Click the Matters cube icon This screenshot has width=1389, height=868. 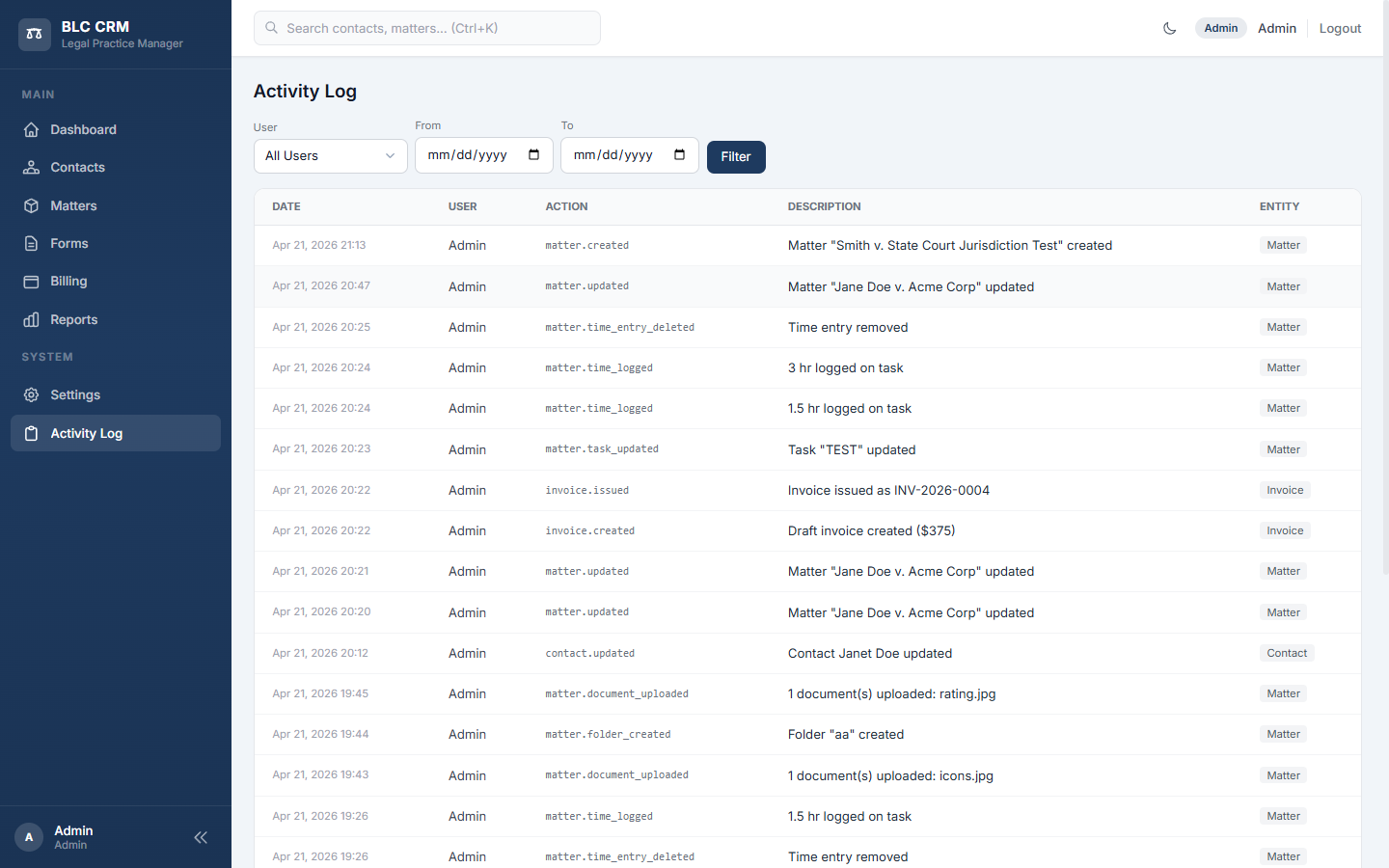click(32, 205)
